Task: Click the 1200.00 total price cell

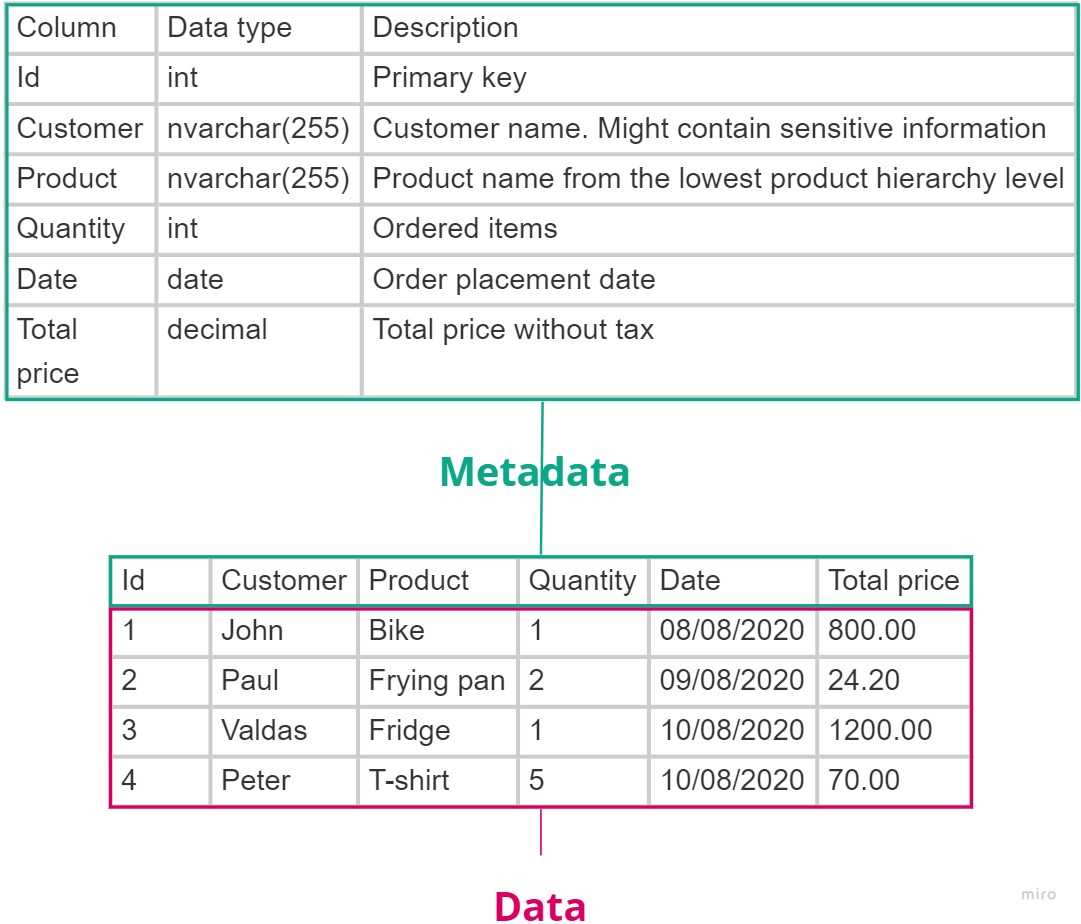Action: 893,730
